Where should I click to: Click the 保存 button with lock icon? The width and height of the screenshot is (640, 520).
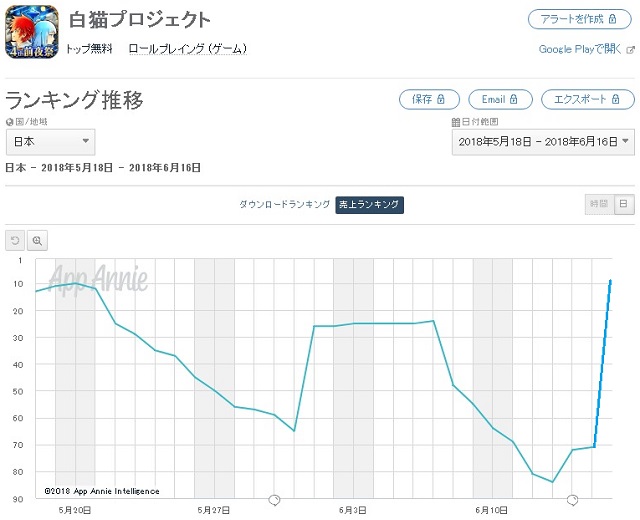[x=429, y=99]
